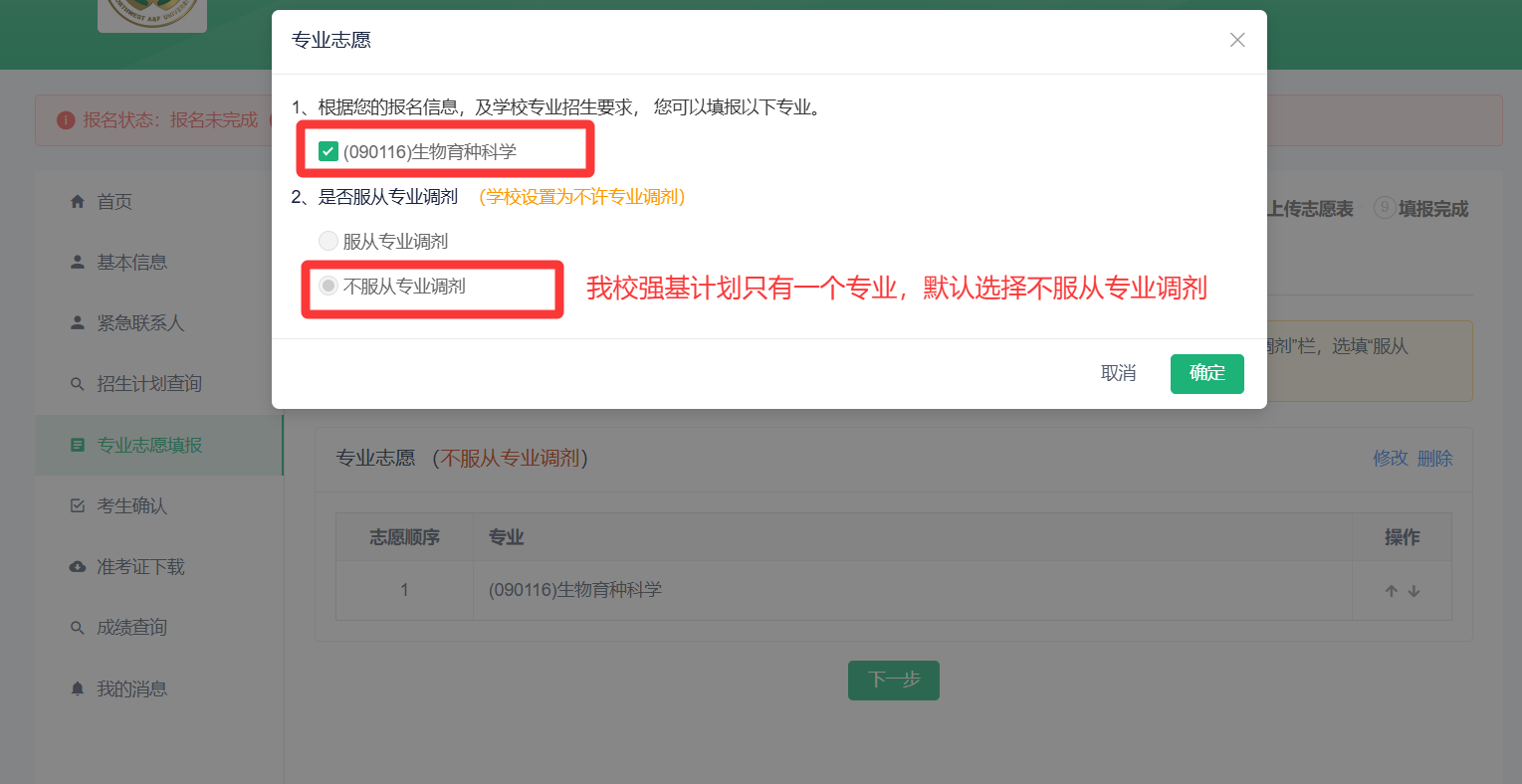Click the bell icon beside 我的消息
Image resolution: width=1522 pixels, height=784 pixels.
click(x=78, y=688)
